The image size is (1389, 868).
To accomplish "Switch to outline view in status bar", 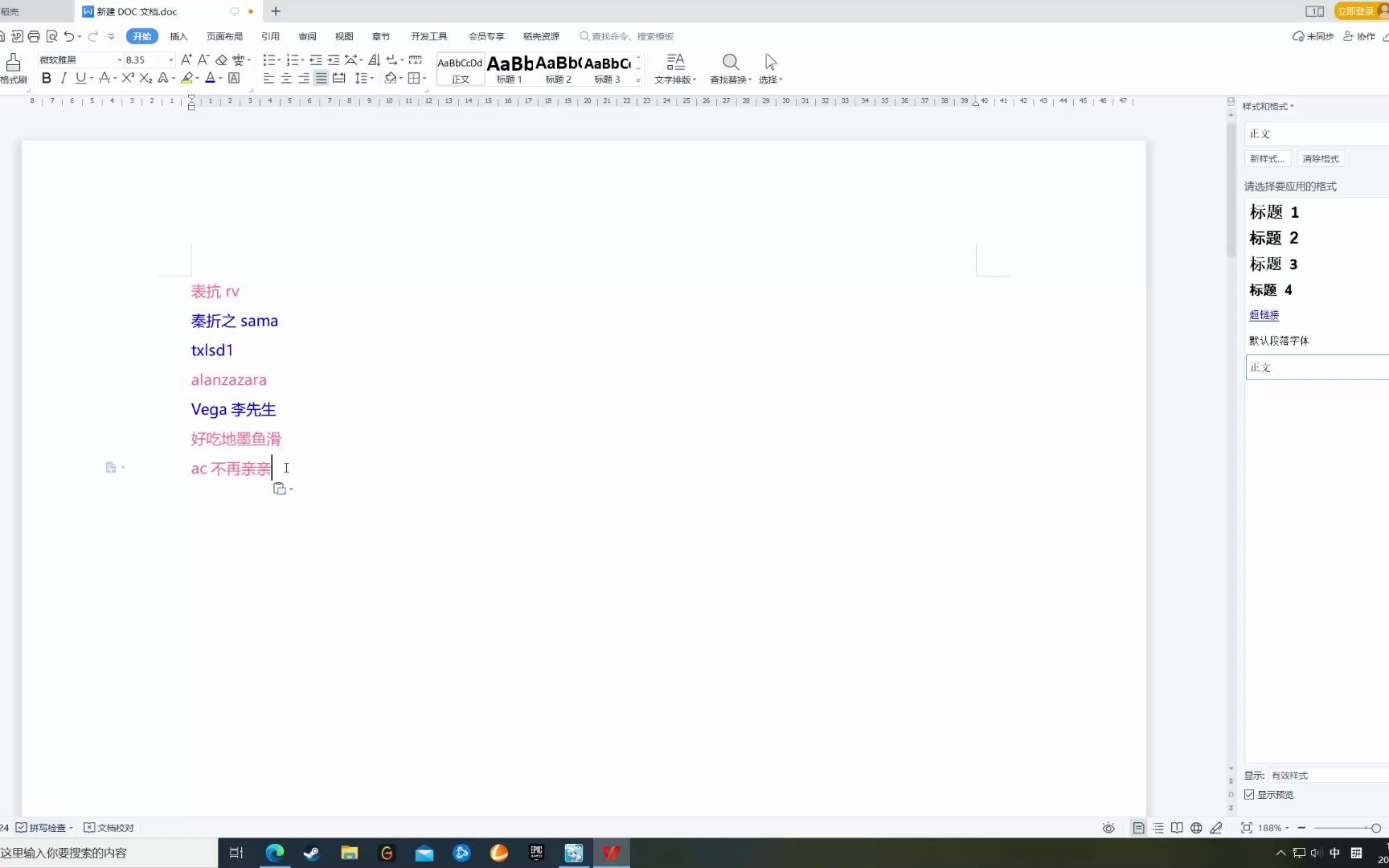I will point(1157,828).
